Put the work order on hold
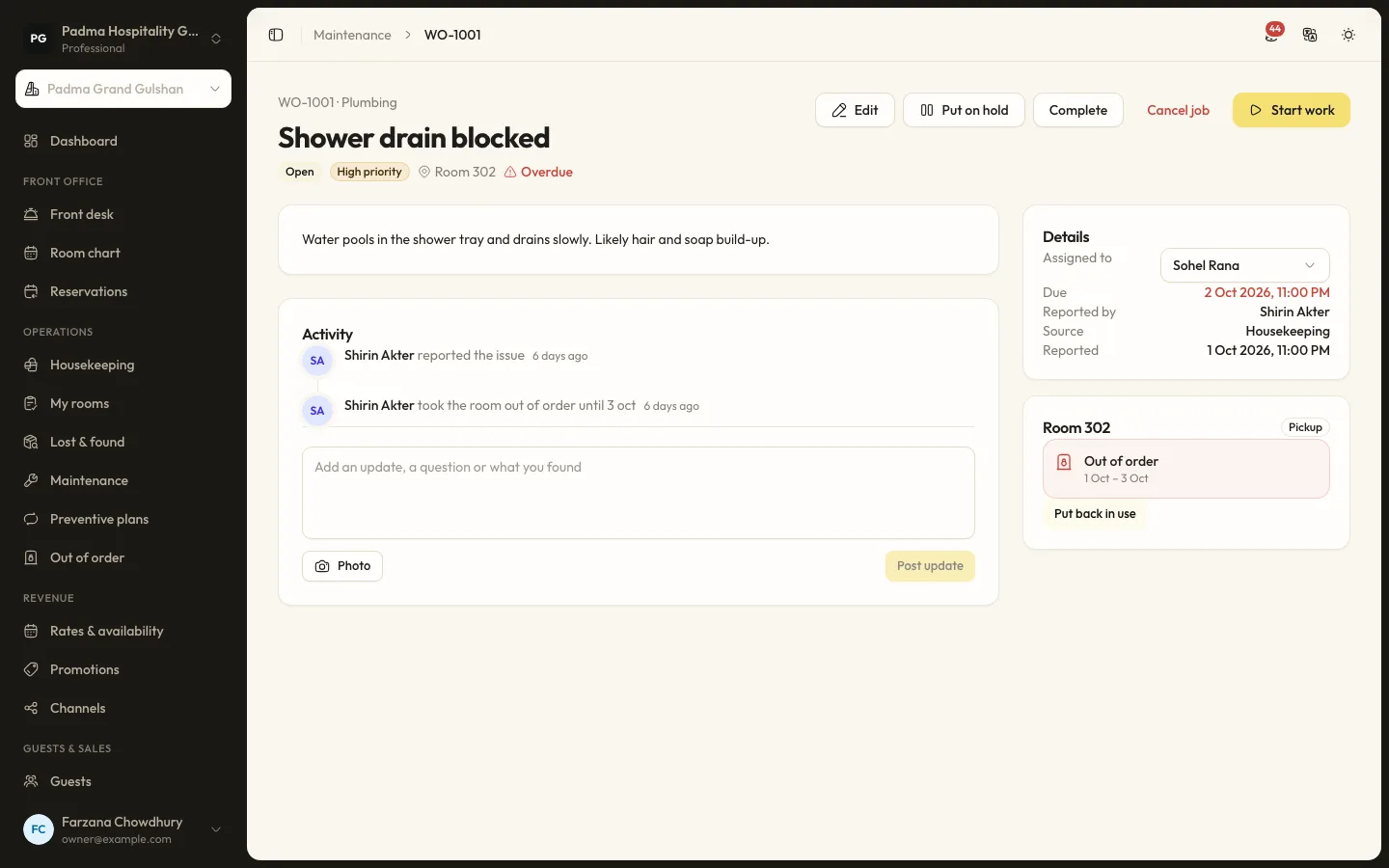The width and height of the screenshot is (1389, 868). click(964, 110)
